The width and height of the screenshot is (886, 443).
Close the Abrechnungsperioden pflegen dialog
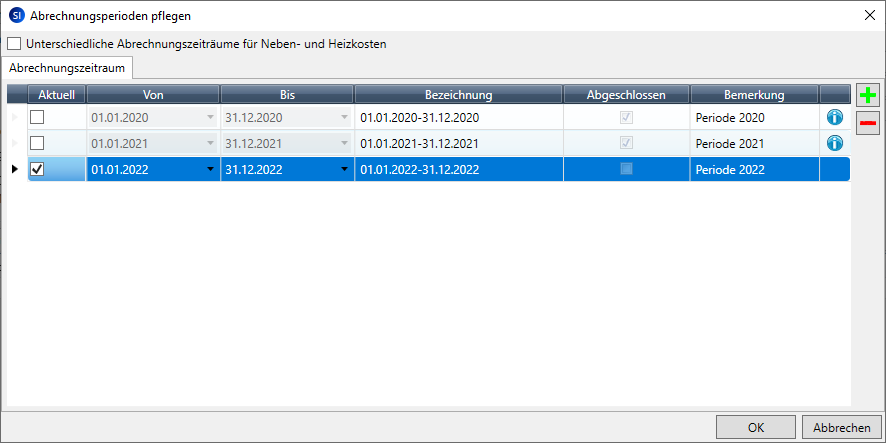[866, 15]
